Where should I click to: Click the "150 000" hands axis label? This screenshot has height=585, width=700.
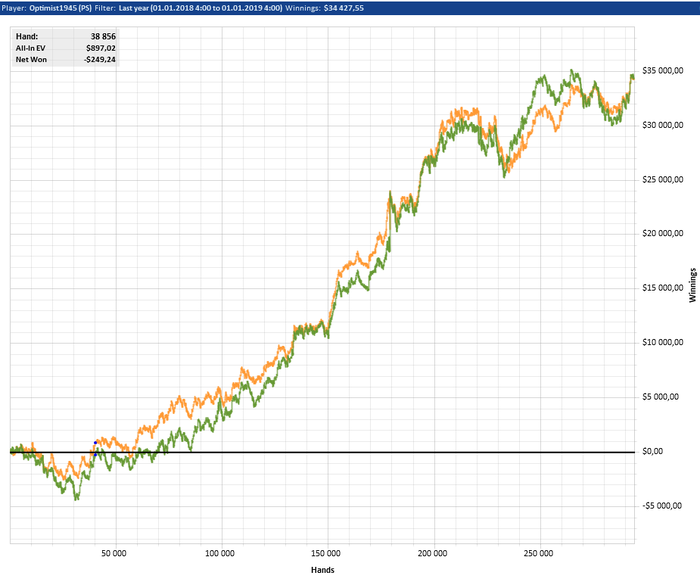(x=326, y=554)
